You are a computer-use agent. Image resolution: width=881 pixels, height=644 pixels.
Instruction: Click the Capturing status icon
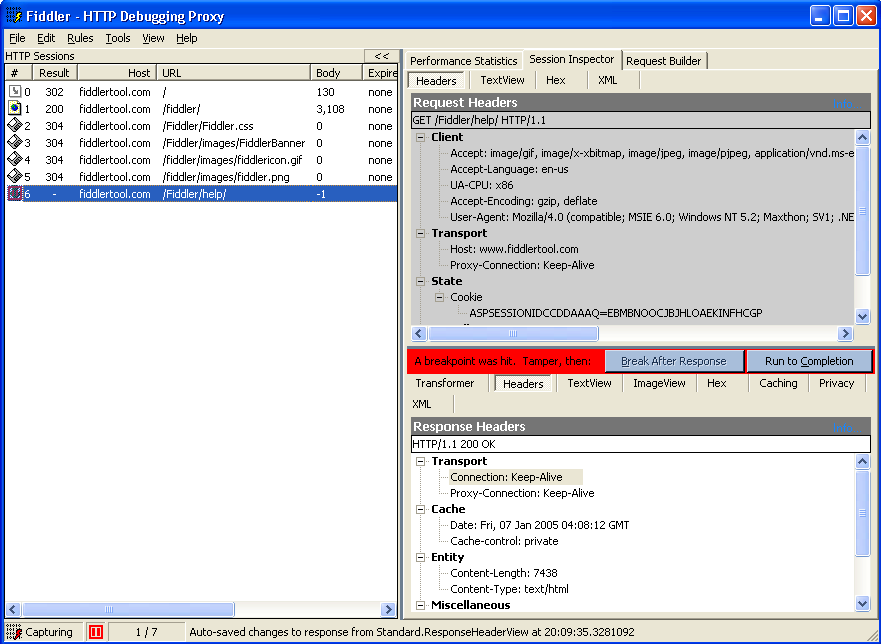point(14,632)
